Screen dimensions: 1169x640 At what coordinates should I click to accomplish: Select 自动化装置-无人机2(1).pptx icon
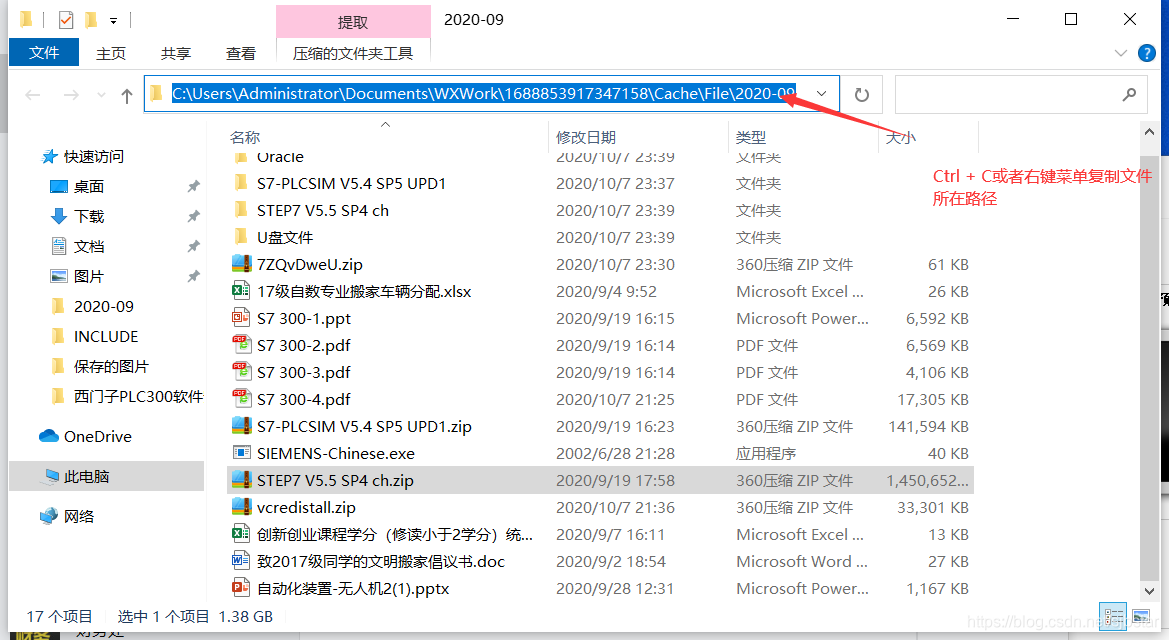coord(241,588)
